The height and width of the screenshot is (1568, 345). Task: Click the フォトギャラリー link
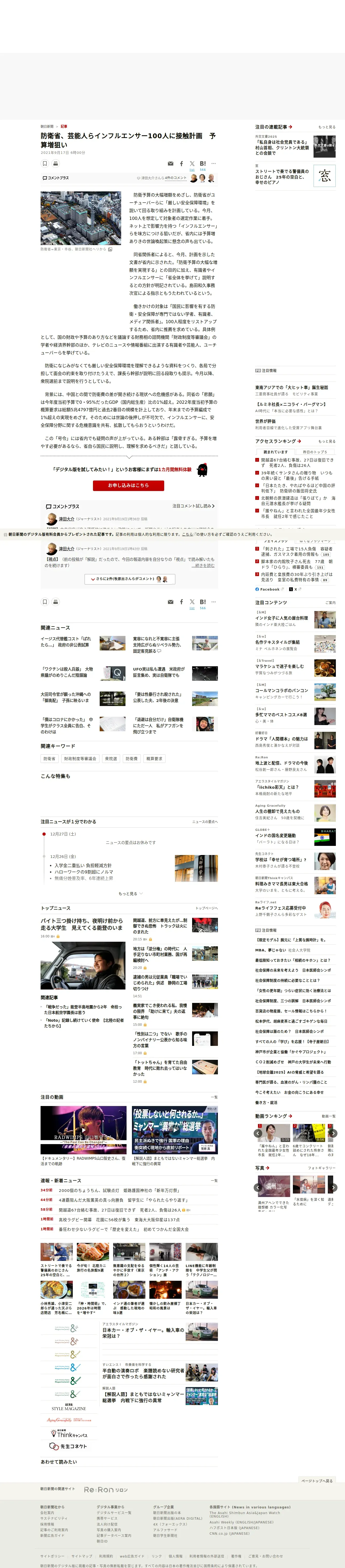[322, 1168]
